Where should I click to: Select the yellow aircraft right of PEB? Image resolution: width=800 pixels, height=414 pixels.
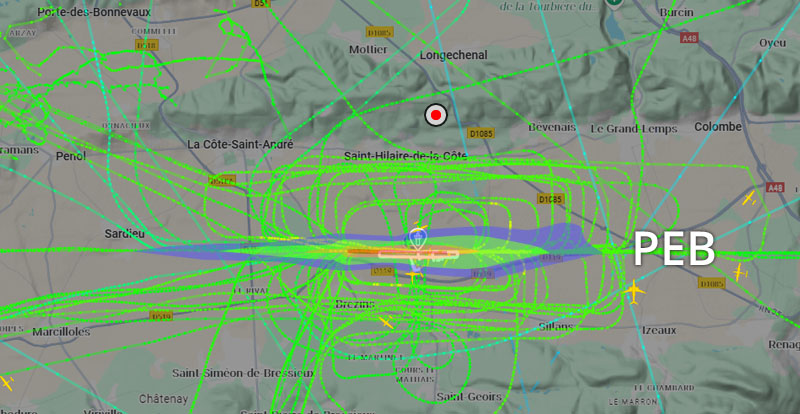(x=739, y=273)
